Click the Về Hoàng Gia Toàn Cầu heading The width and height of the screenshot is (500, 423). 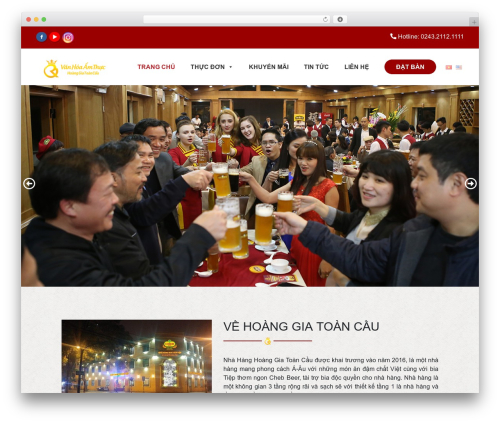[x=301, y=326]
